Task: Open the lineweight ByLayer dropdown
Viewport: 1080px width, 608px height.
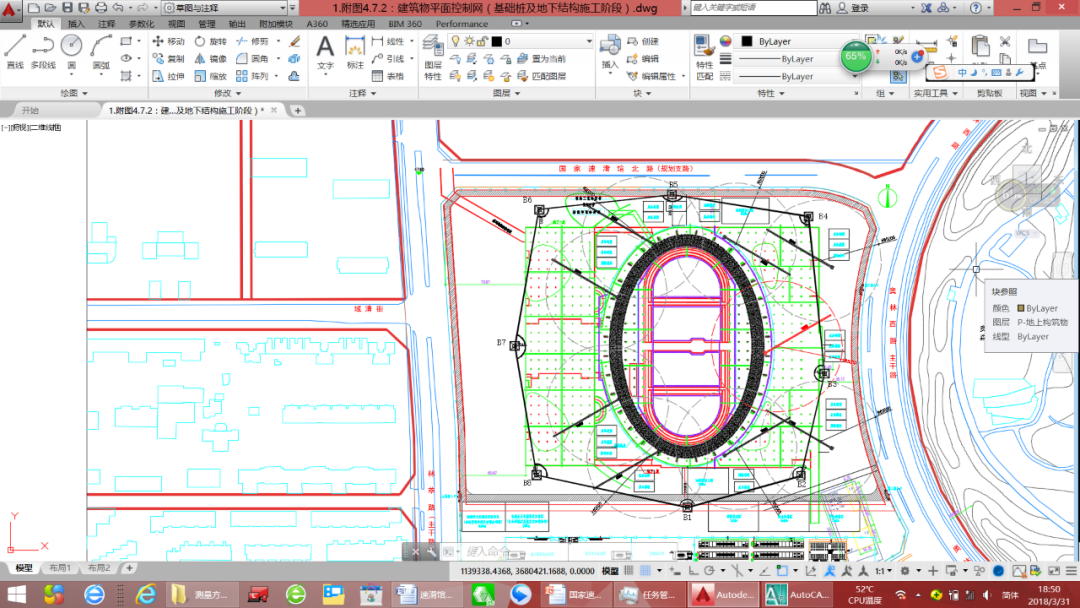Action: [797, 59]
